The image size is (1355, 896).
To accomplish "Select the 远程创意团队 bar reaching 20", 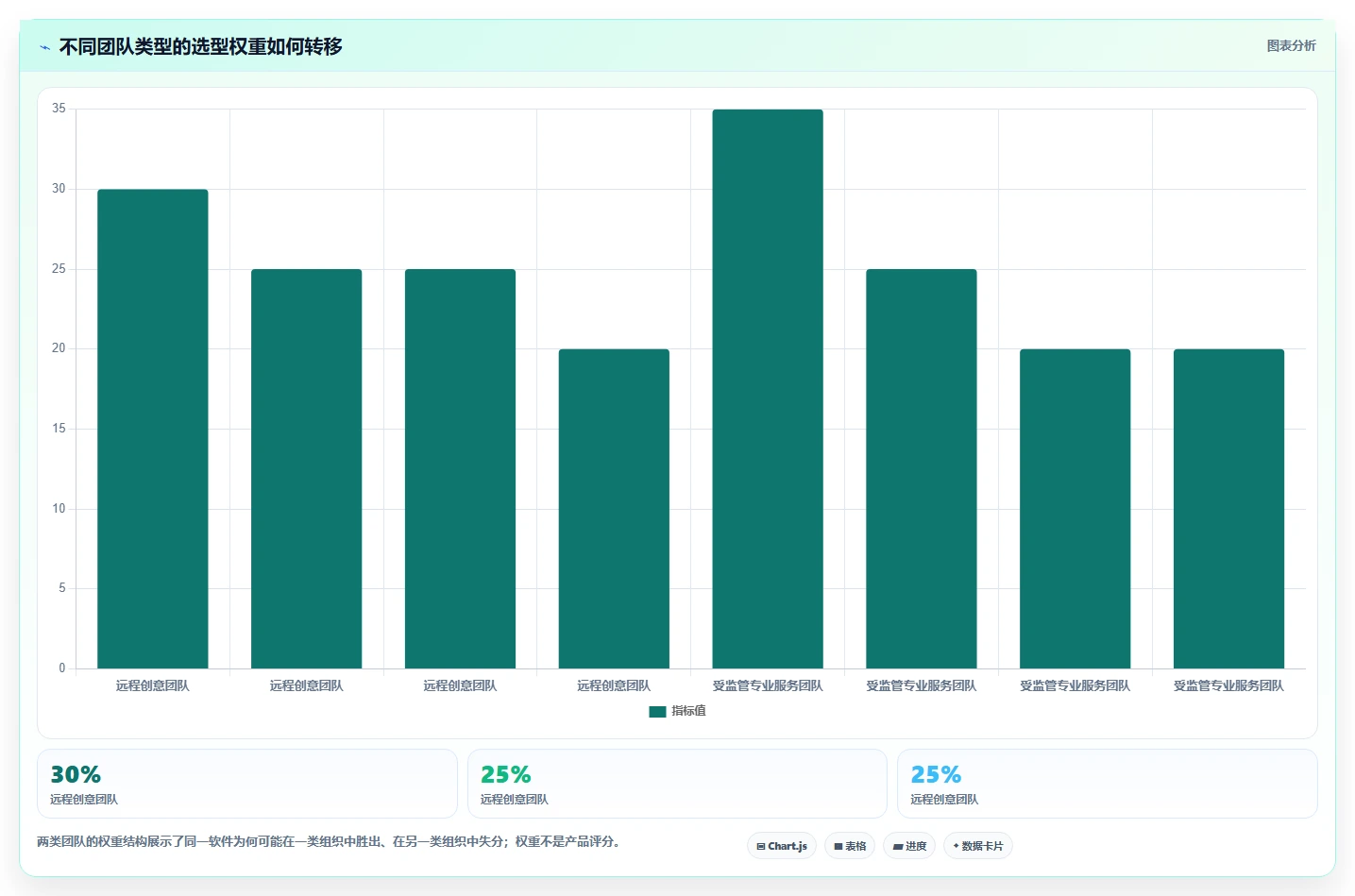I will pos(614,509).
